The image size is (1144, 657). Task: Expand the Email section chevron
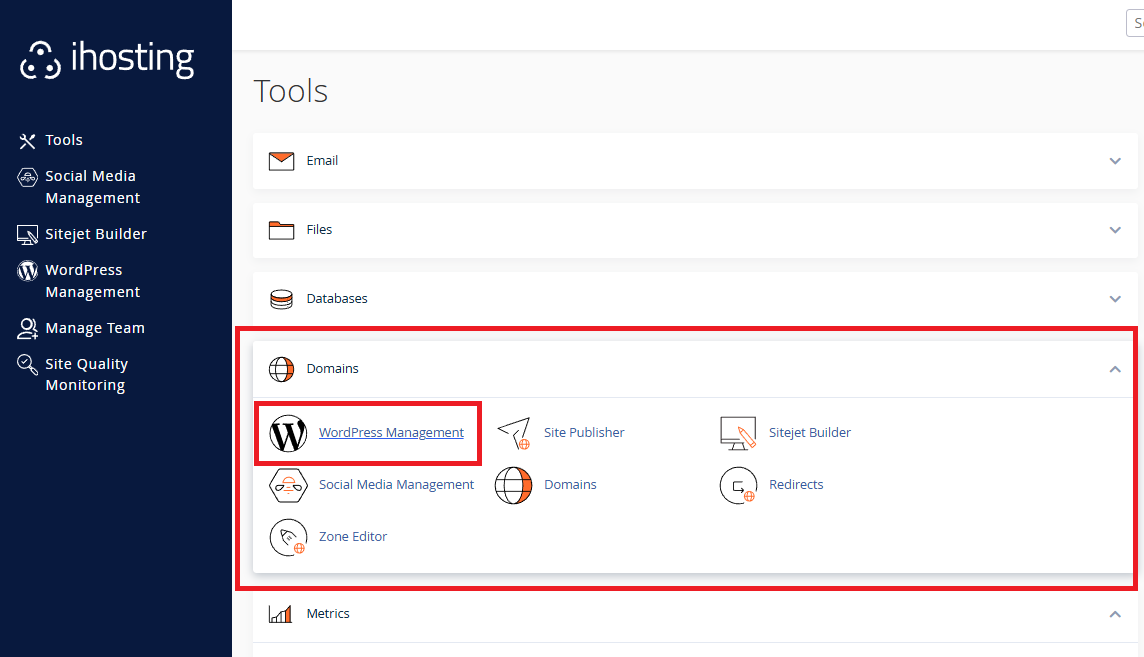[1115, 161]
